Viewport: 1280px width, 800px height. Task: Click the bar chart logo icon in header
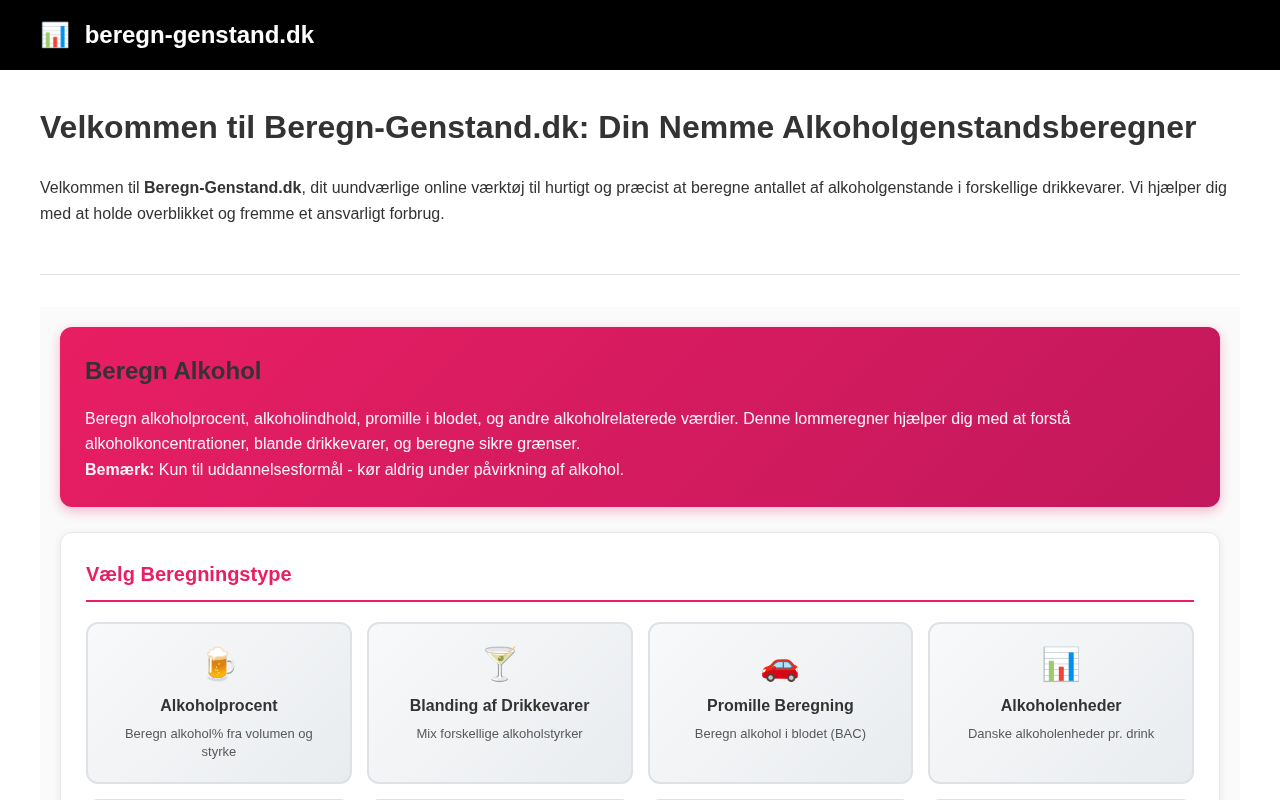(55, 35)
